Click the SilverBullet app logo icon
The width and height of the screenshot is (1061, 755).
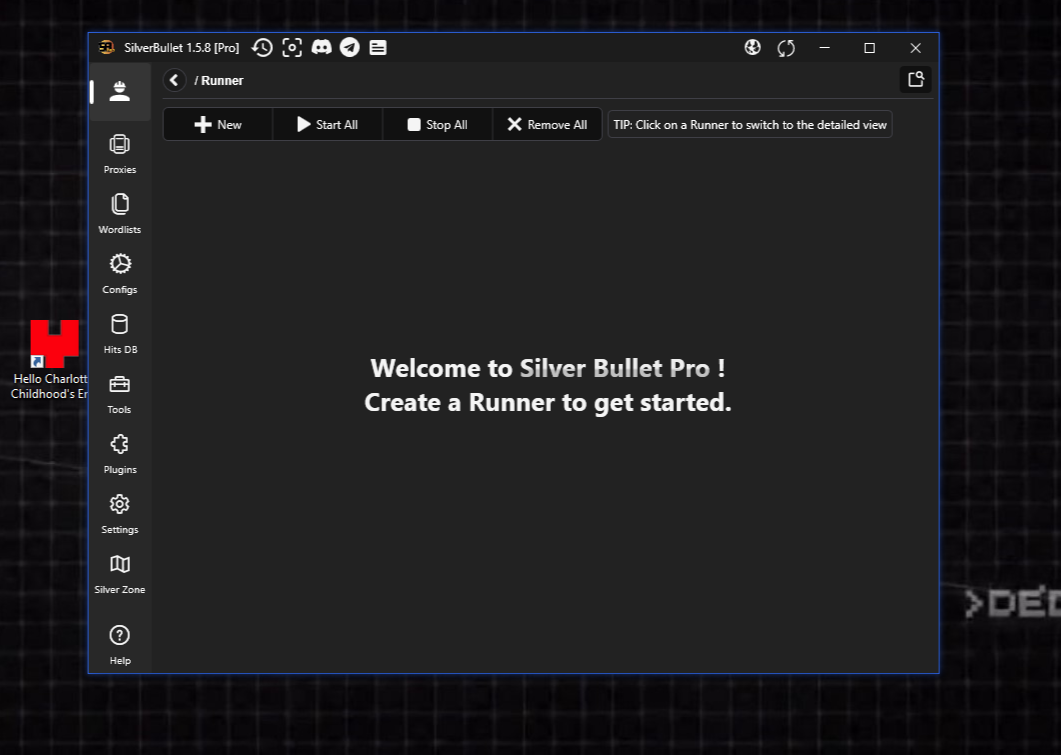(x=106, y=47)
